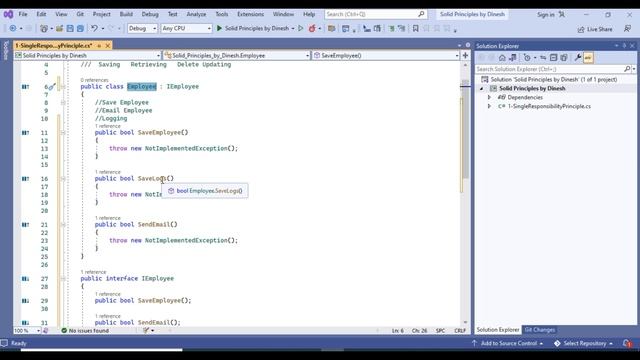This screenshot has height=360, width=640.
Task: Open the Solid_Principles_by_Dinesh.Employee type dropdown
Action: [237, 55]
